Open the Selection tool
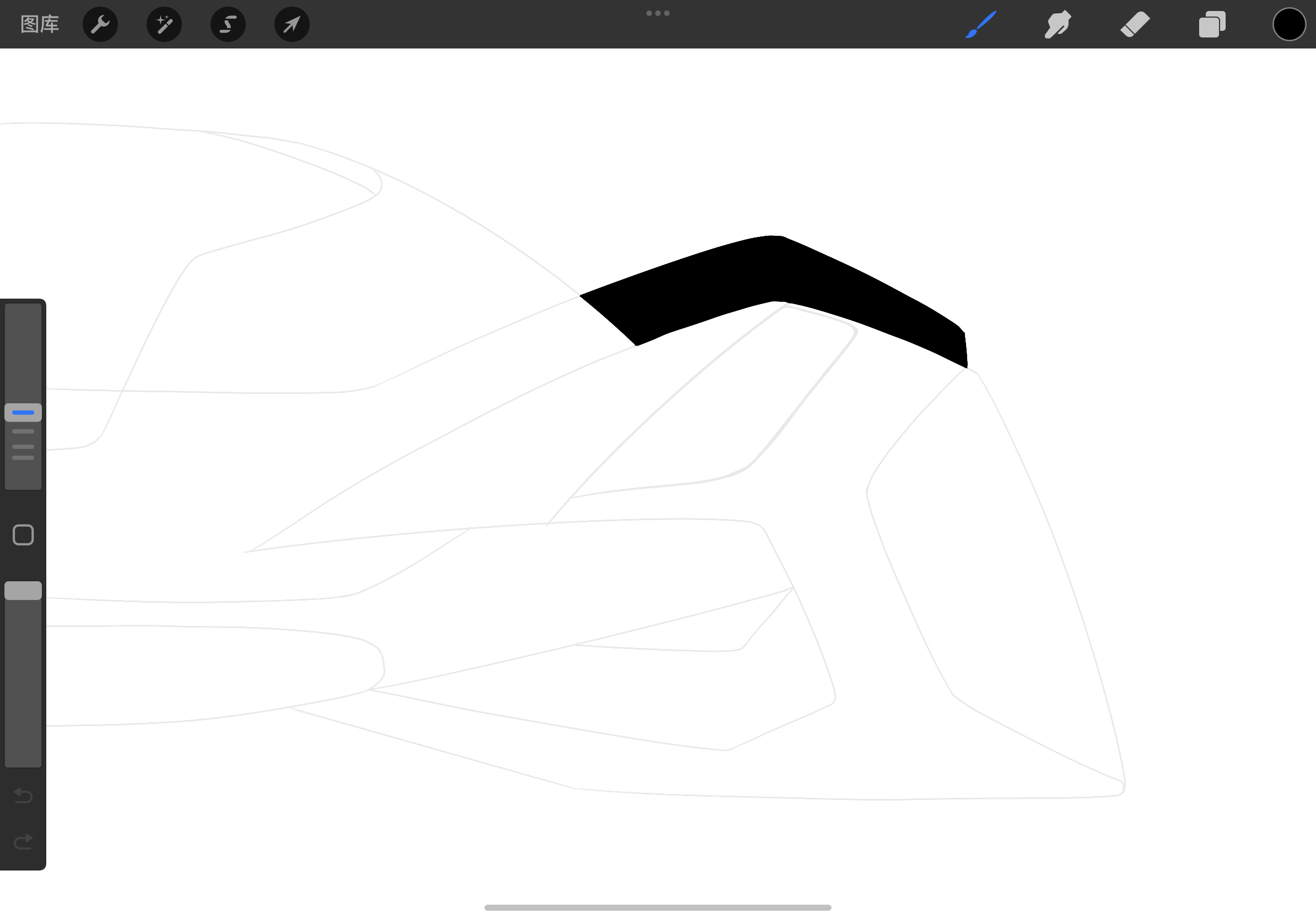Image resolution: width=1316 pixels, height=919 pixels. 228,24
